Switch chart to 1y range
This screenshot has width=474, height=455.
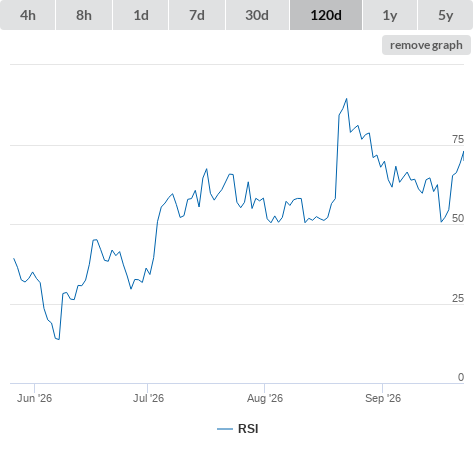click(390, 15)
